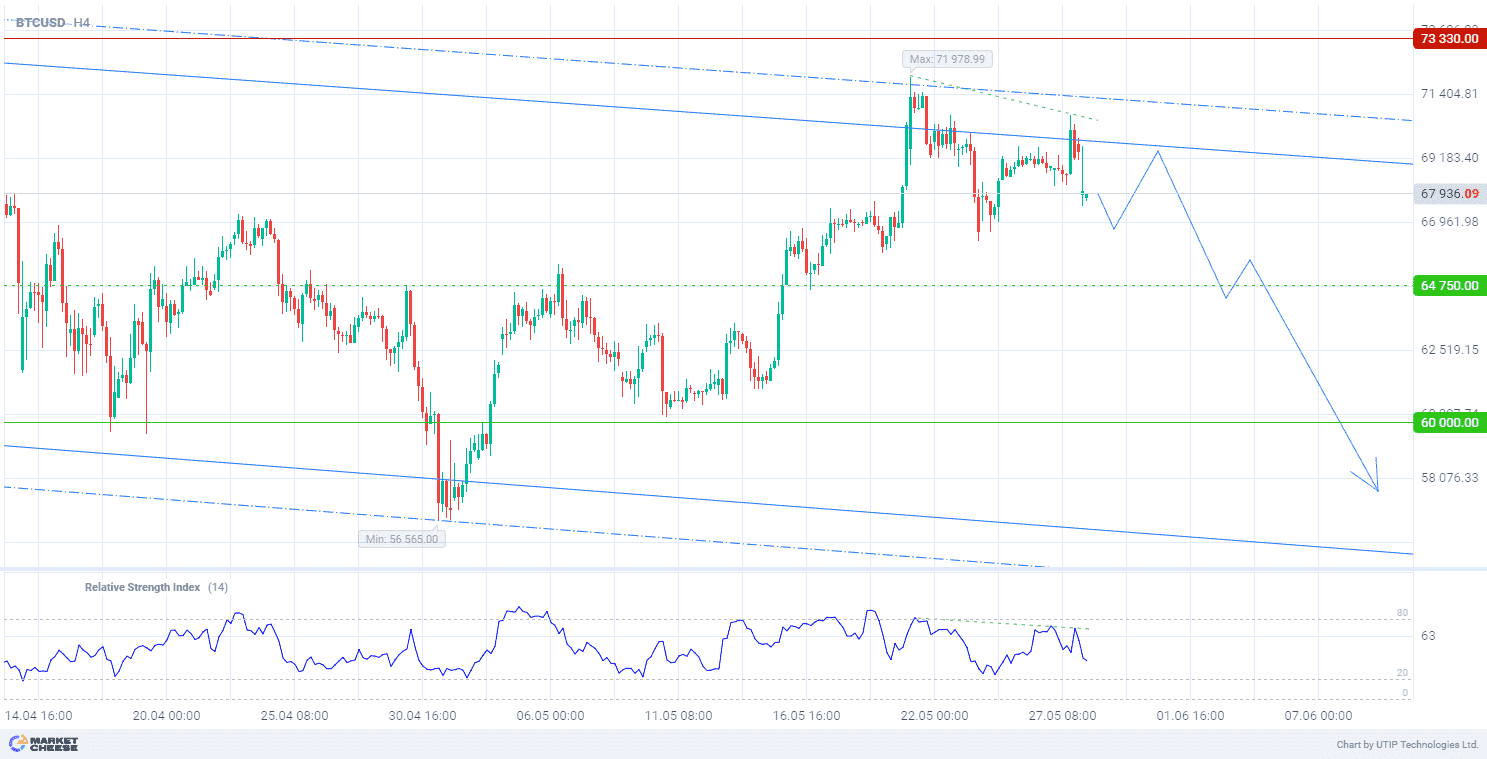Click the 30.04 16:00 time axis label

pos(422,716)
